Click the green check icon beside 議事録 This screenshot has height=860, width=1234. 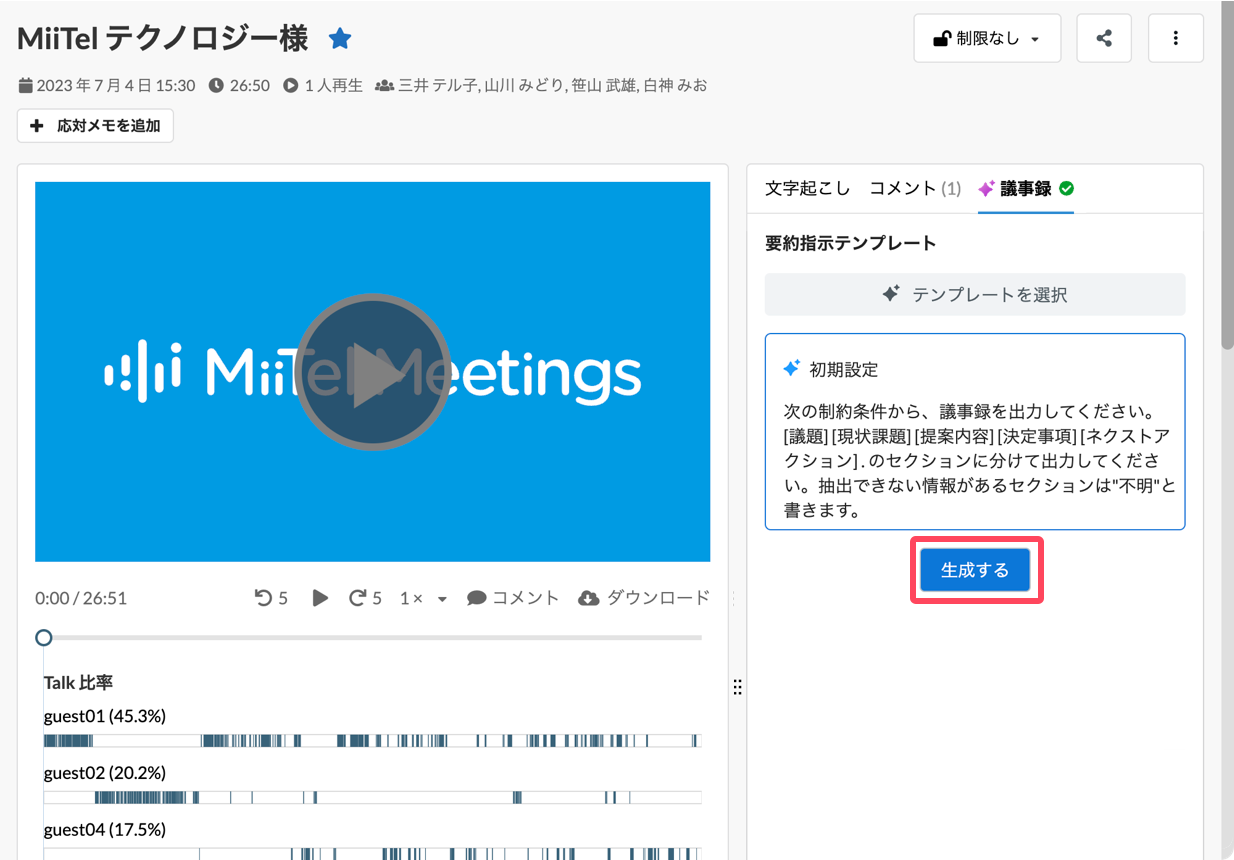pyautogui.click(x=1066, y=188)
